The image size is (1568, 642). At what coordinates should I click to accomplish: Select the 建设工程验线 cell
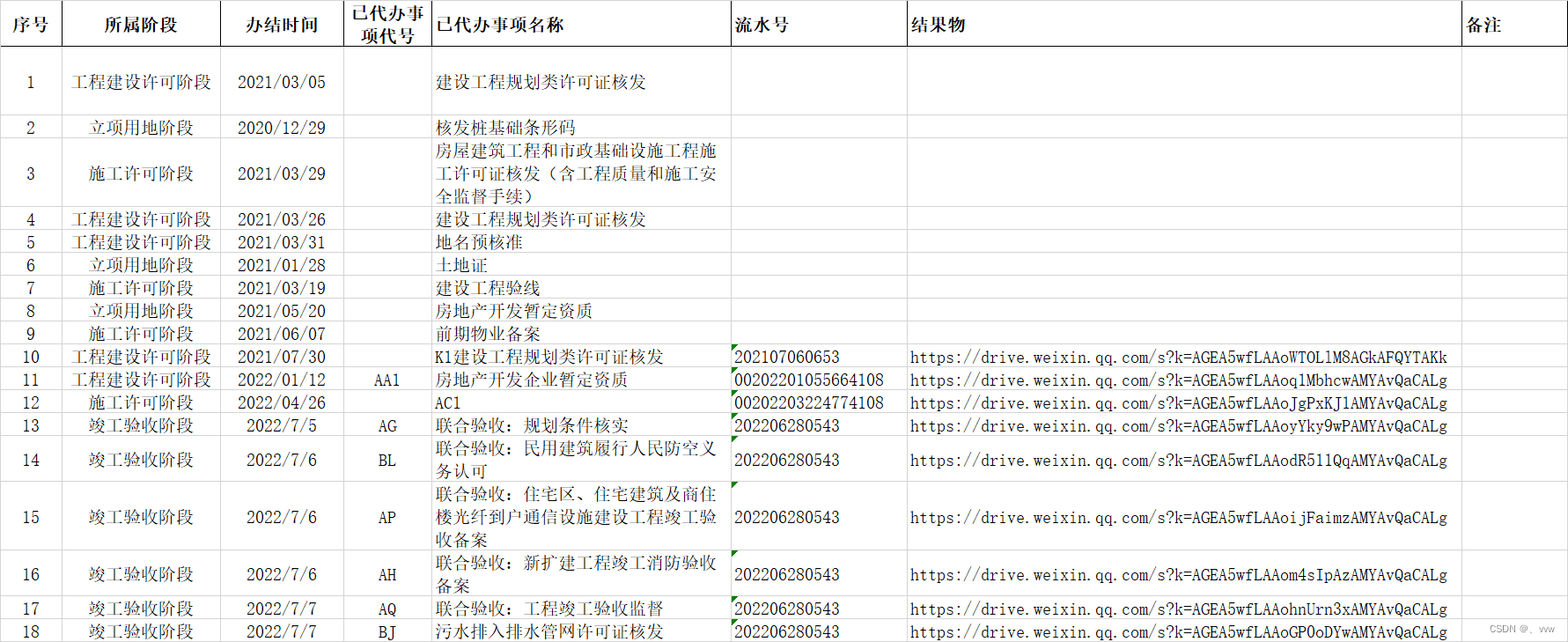(x=581, y=287)
